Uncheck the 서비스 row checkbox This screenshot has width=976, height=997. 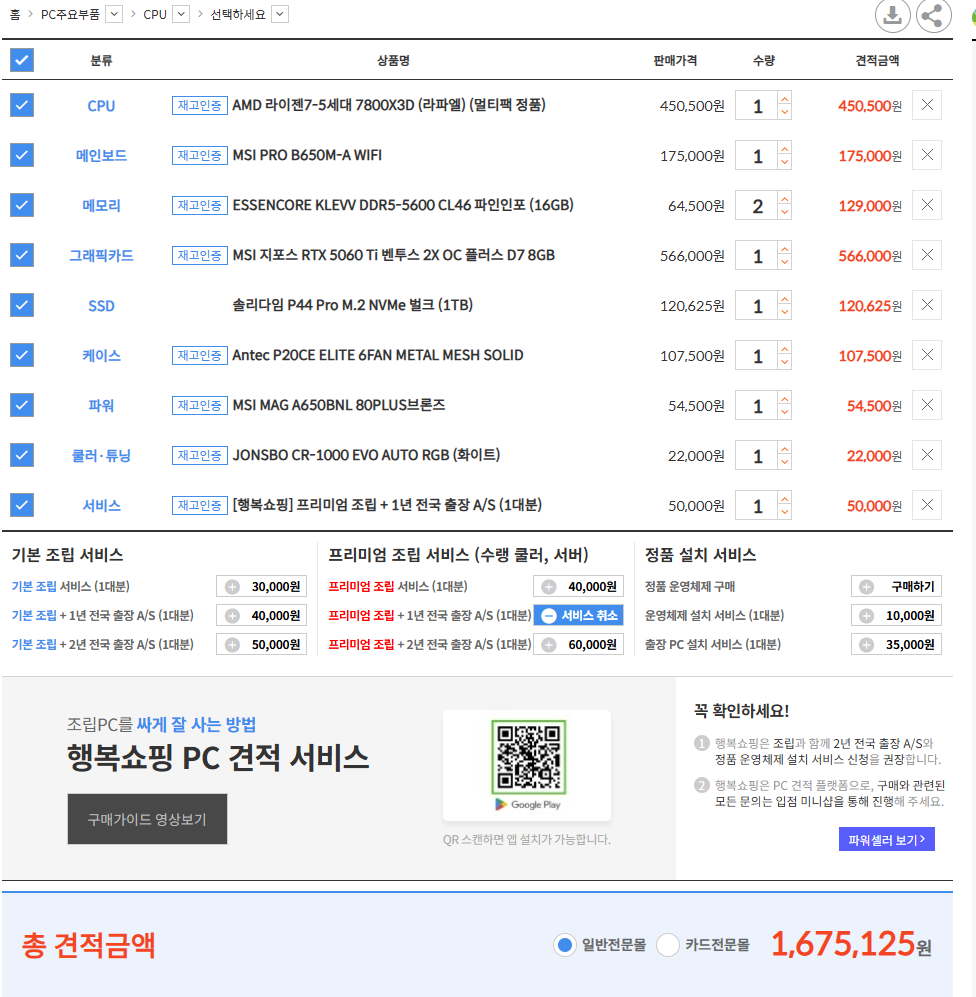22,505
